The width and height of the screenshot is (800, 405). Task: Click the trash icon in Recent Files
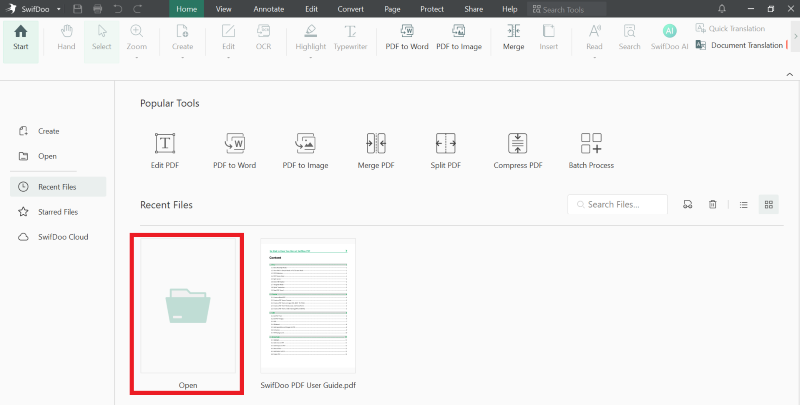(712, 205)
